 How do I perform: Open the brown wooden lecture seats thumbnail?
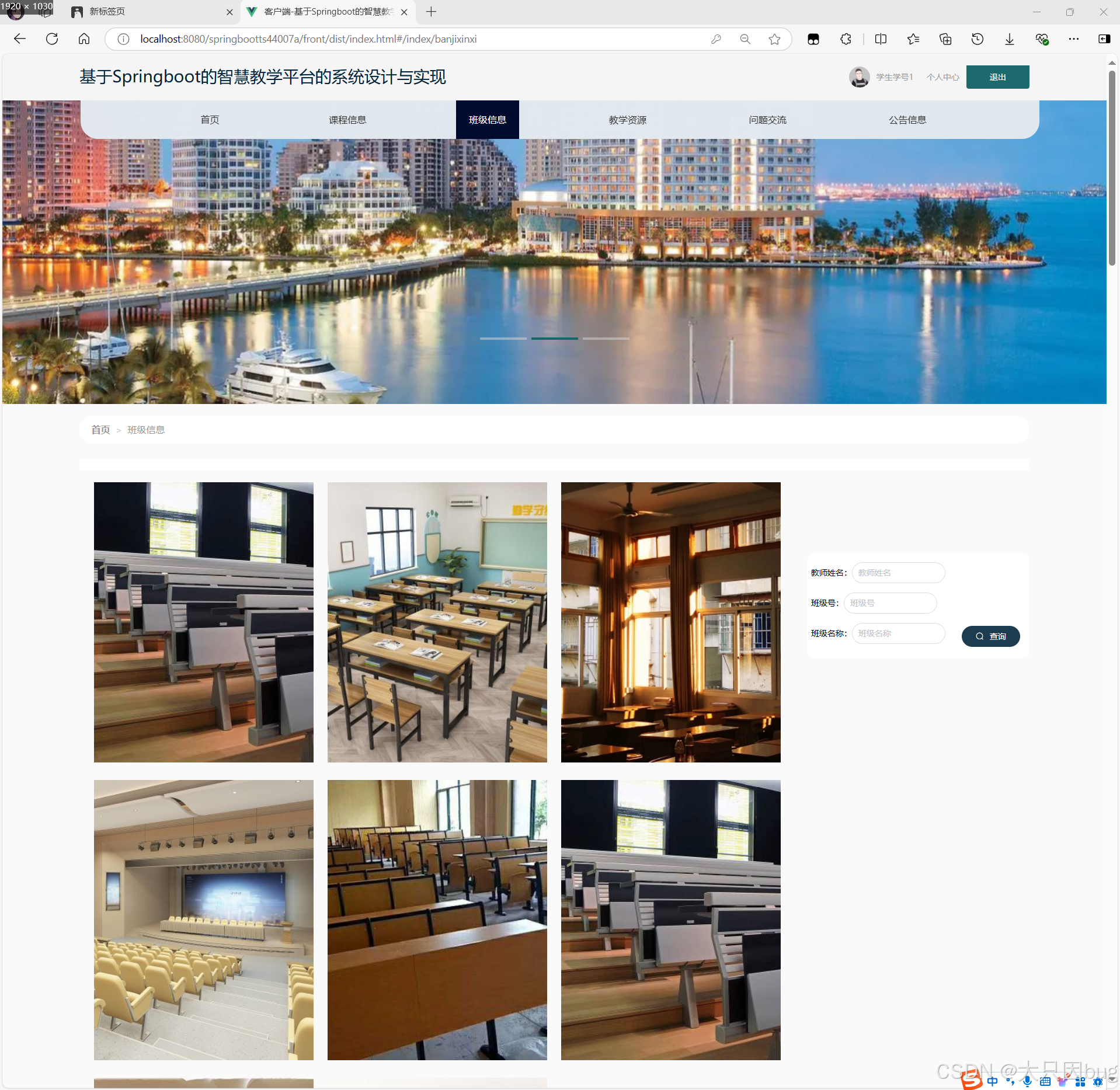[437, 920]
